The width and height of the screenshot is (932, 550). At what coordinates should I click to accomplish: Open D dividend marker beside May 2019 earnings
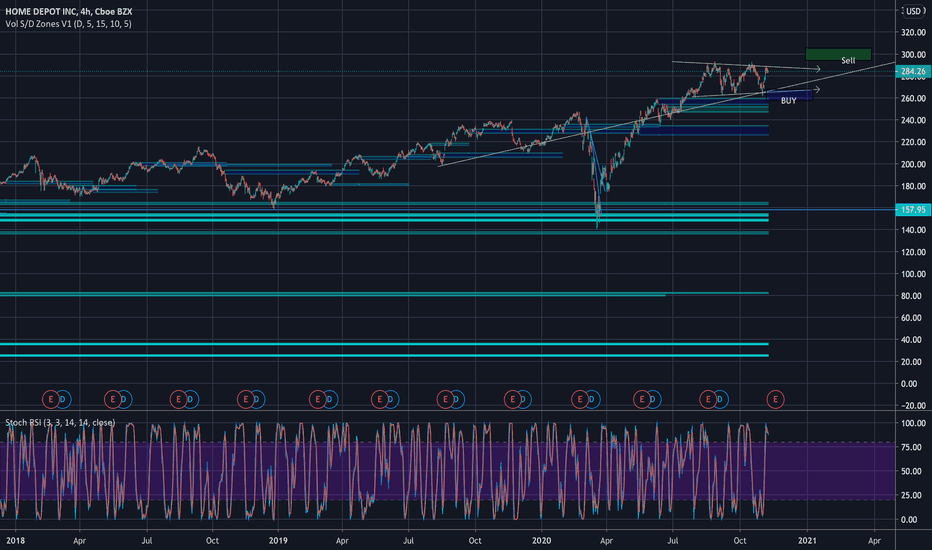point(391,399)
